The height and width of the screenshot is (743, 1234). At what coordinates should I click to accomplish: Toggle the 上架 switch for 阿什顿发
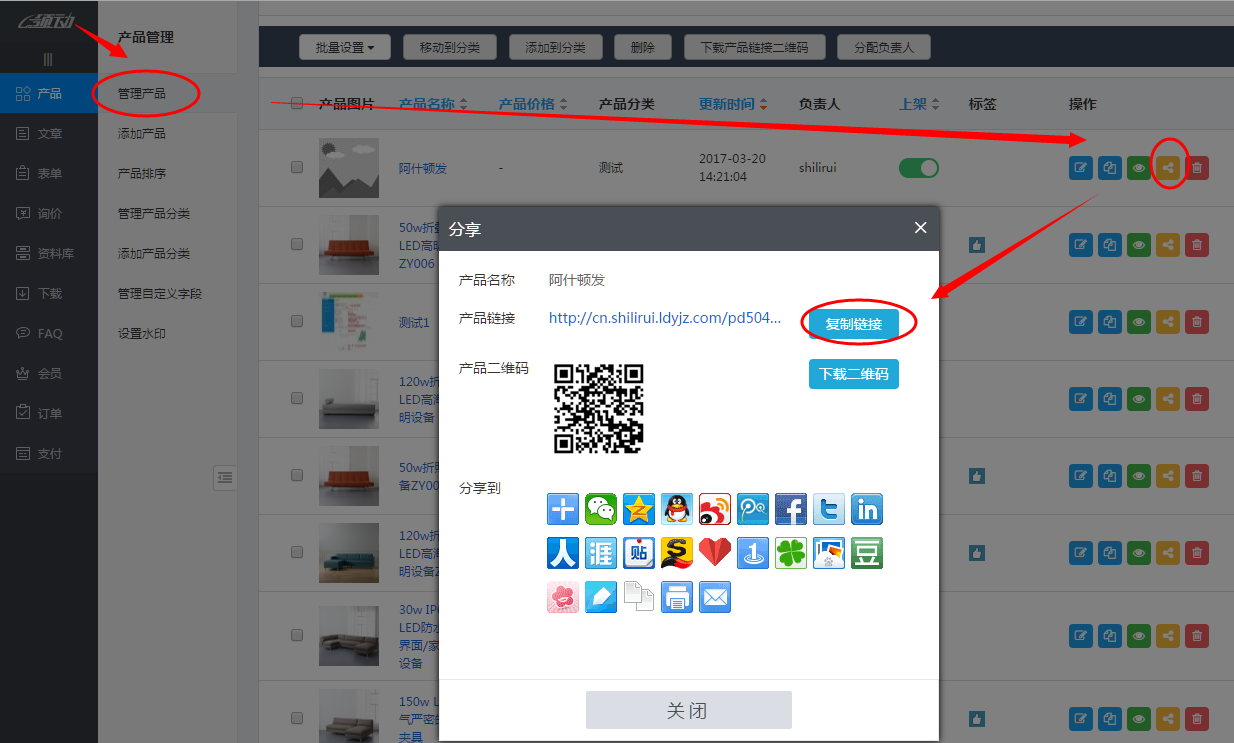coord(918,167)
